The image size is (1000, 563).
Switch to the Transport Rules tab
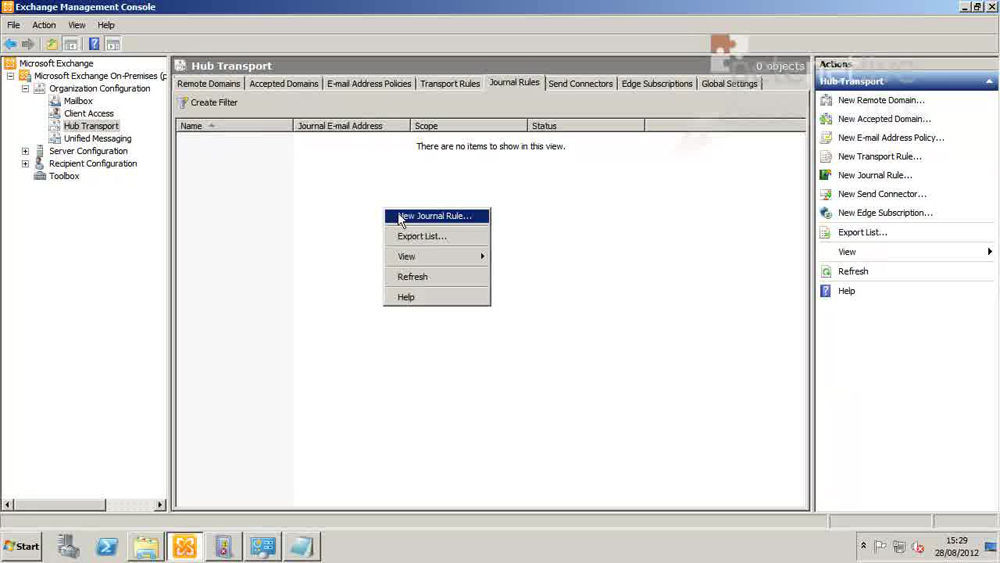point(450,84)
